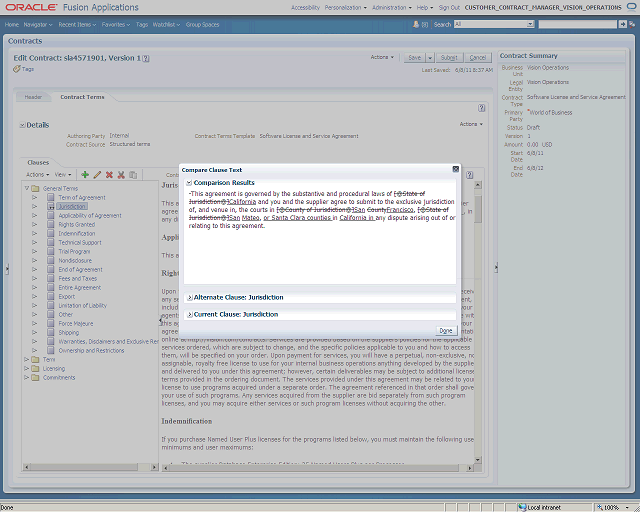Open the Save button dropdown arrow

(x=430, y=58)
